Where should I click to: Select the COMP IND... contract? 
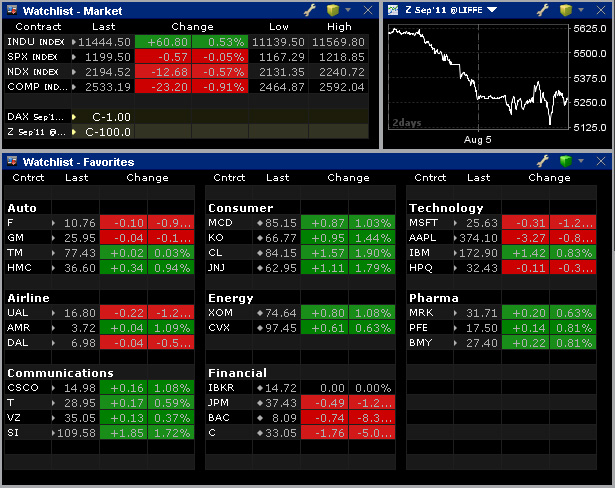[x=37, y=87]
